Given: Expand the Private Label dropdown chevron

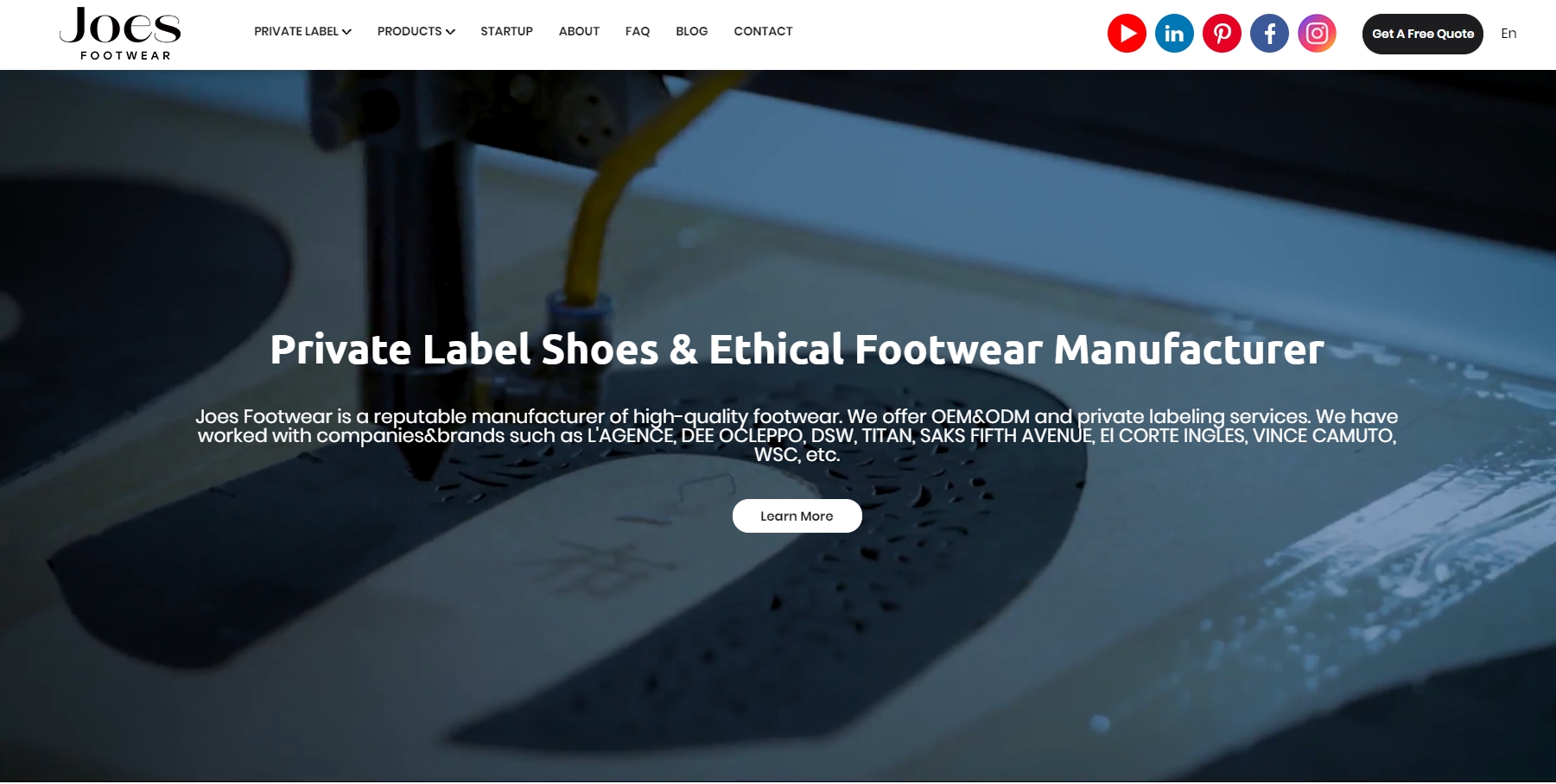Looking at the screenshot, I should [346, 32].
